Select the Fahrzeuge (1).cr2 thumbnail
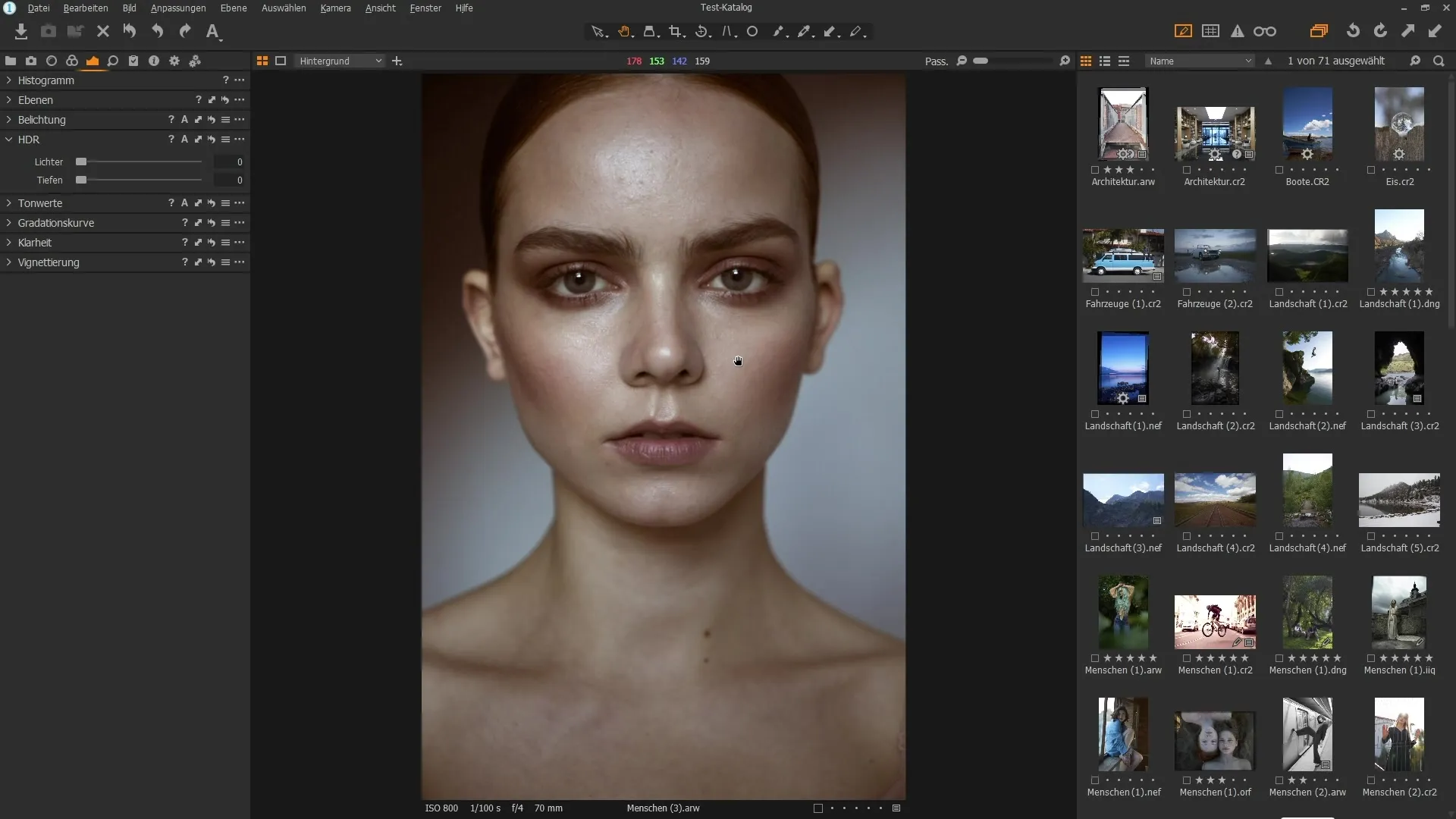 tap(1123, 256)
